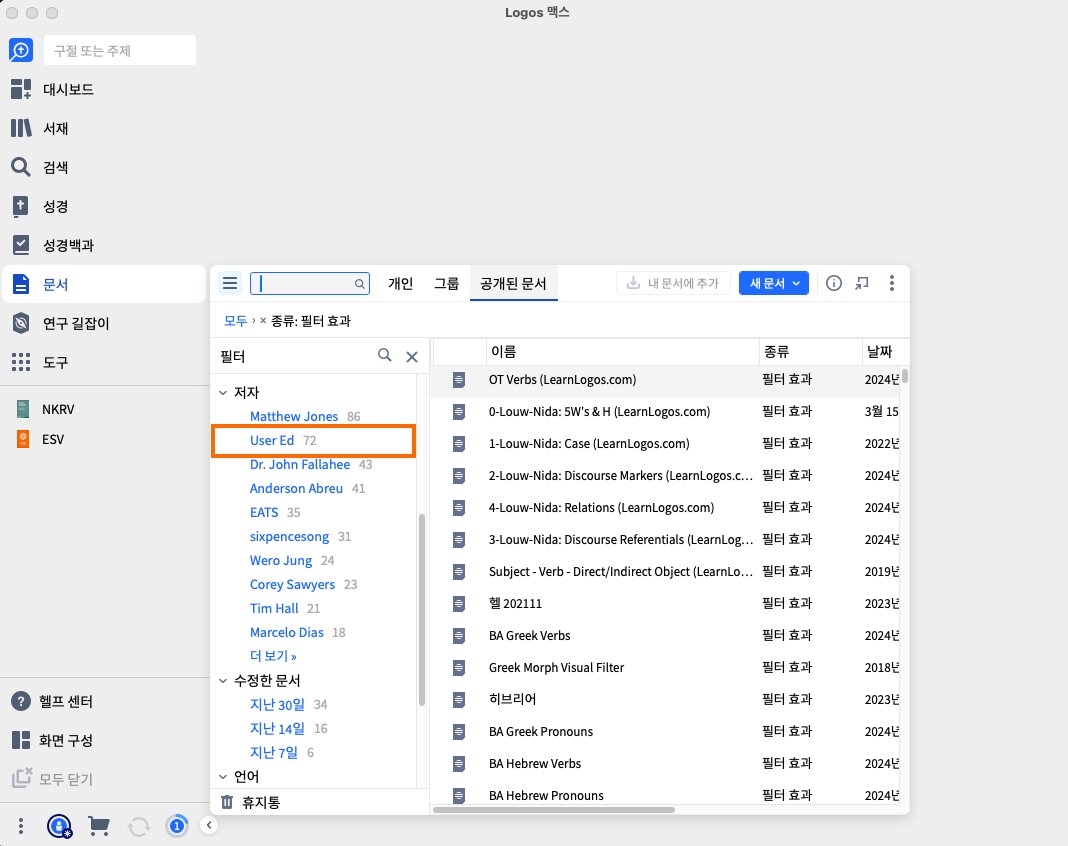Screen dimensions: 1068x846
Task: Open the notifications badge showing 1
Action: pyautogui.click(x=177, y=826)
